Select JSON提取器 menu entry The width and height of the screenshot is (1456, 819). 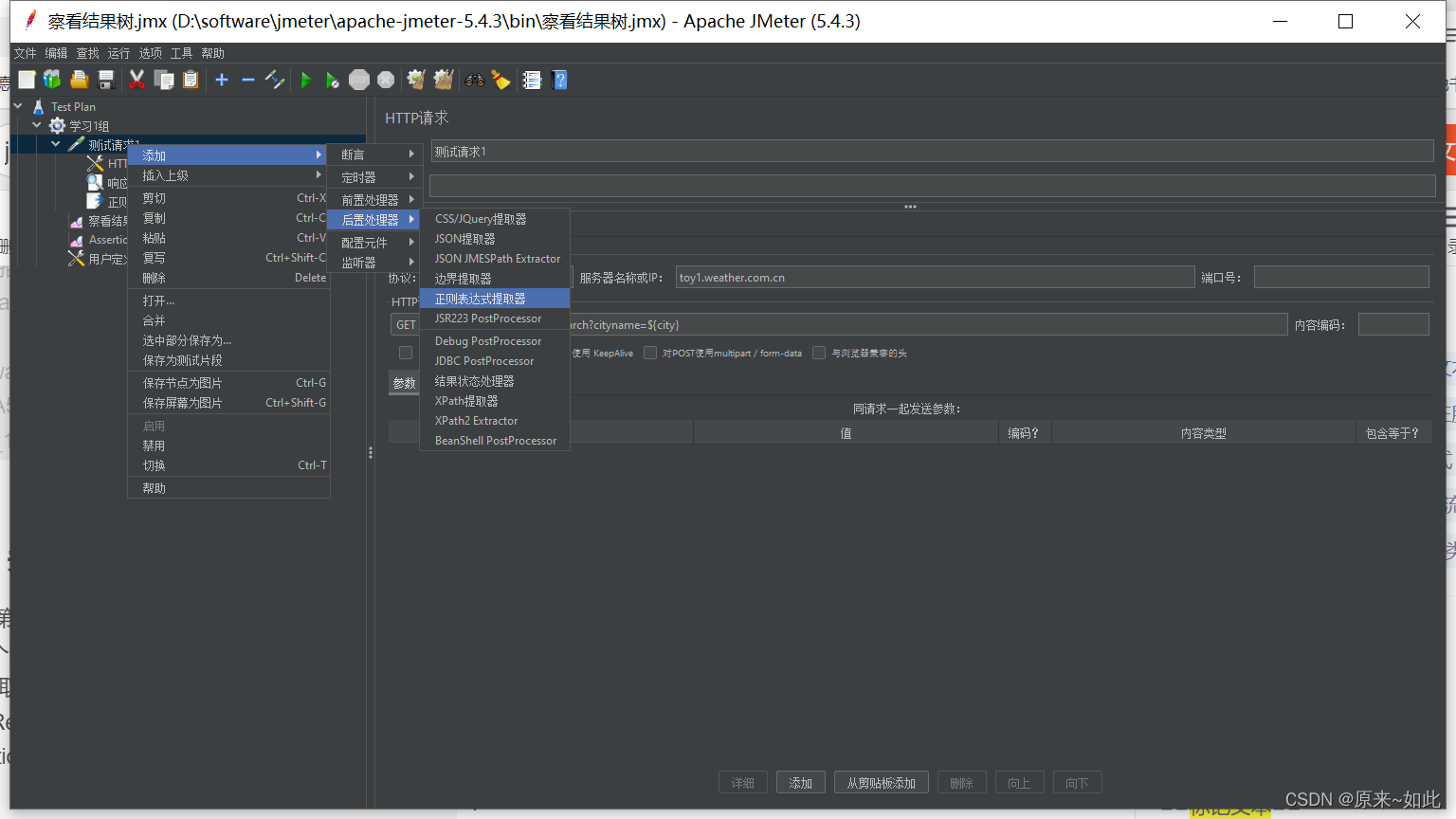point(495,239)
